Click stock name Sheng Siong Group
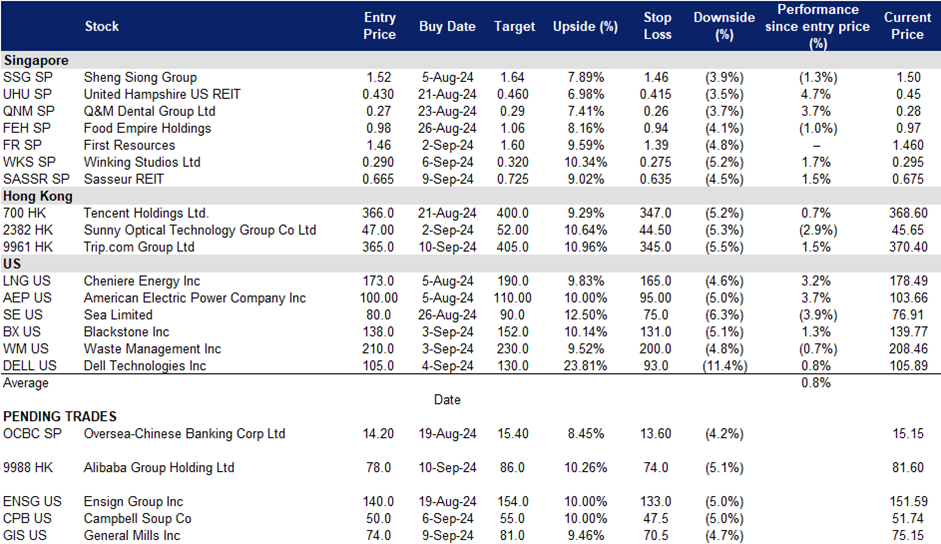941x544 pixels. [140, 77]
